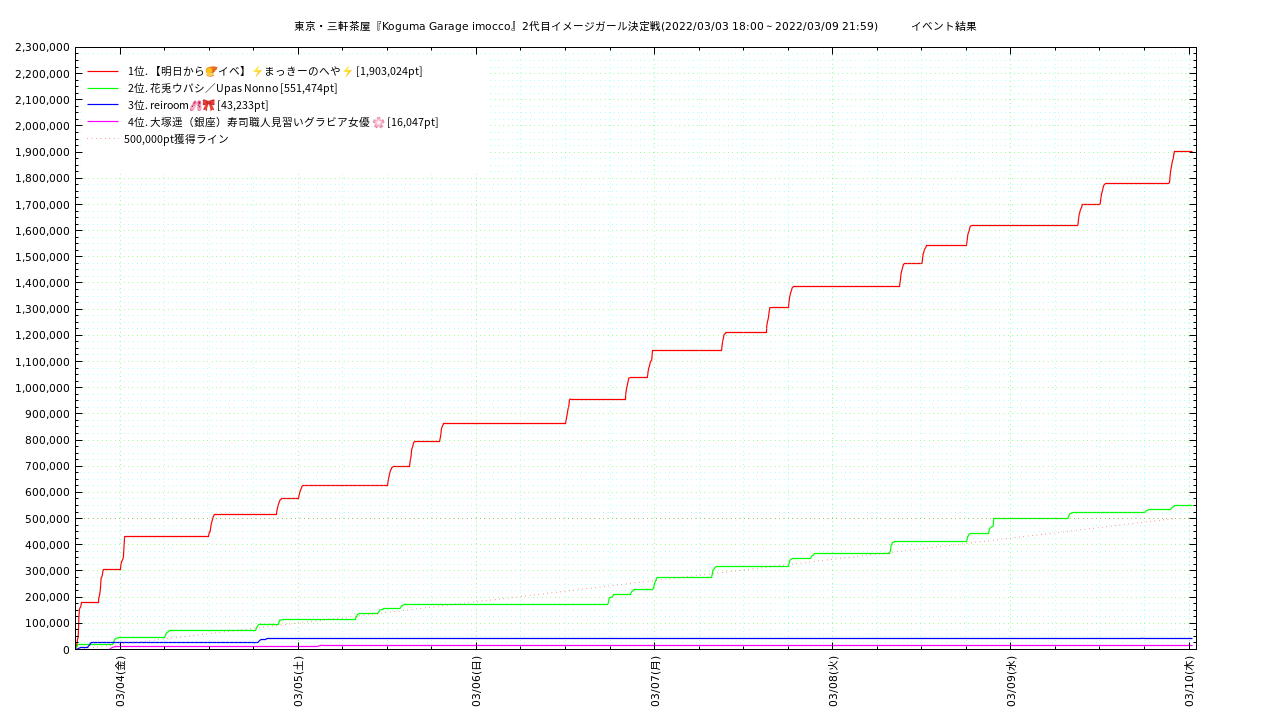Click the pink ballet shoes emoji after reiroom
1280x720 pixels.
[x=196, y=105]
